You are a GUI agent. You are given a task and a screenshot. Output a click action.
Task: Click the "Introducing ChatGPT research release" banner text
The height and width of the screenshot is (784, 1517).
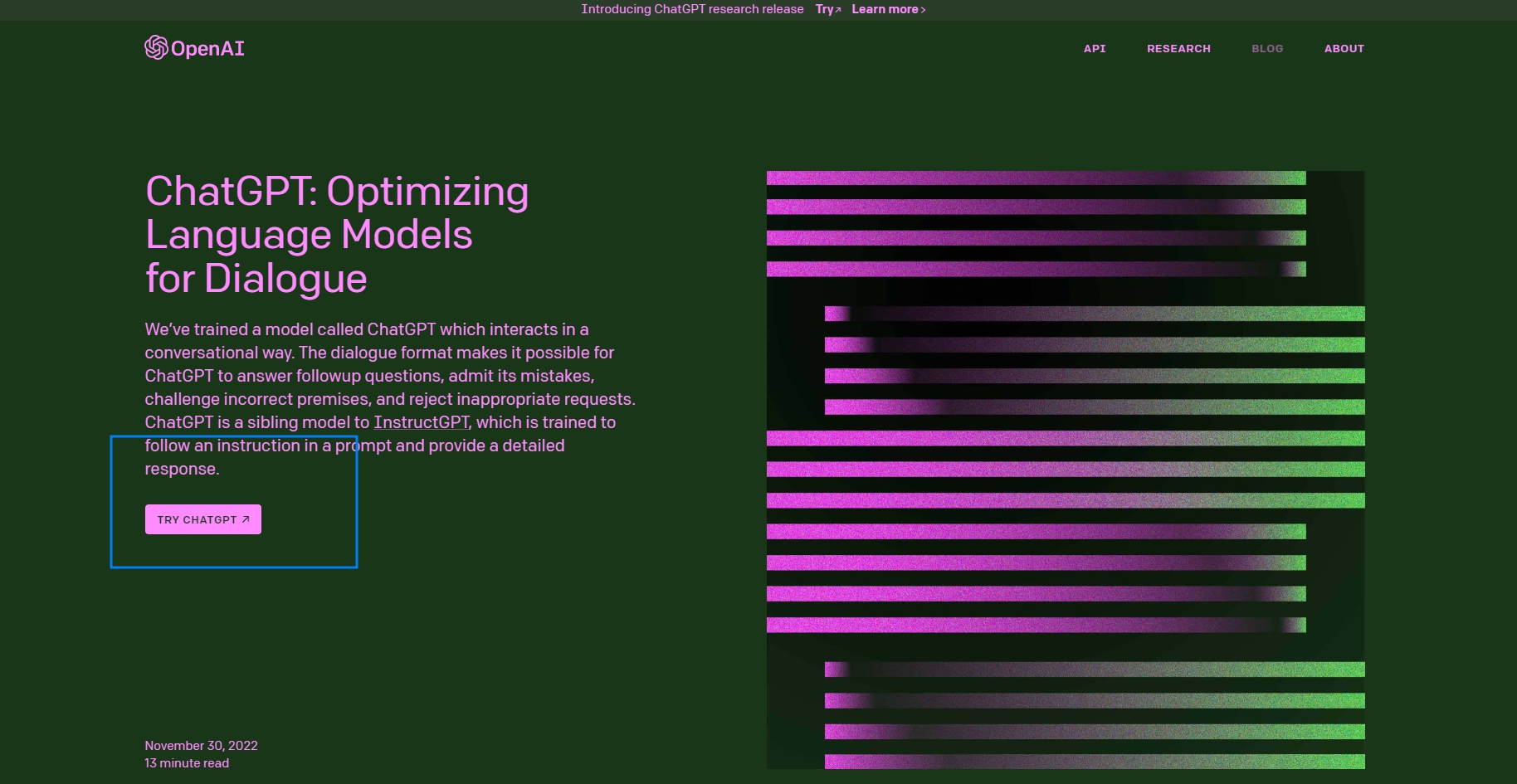click(x=692, y=9)
